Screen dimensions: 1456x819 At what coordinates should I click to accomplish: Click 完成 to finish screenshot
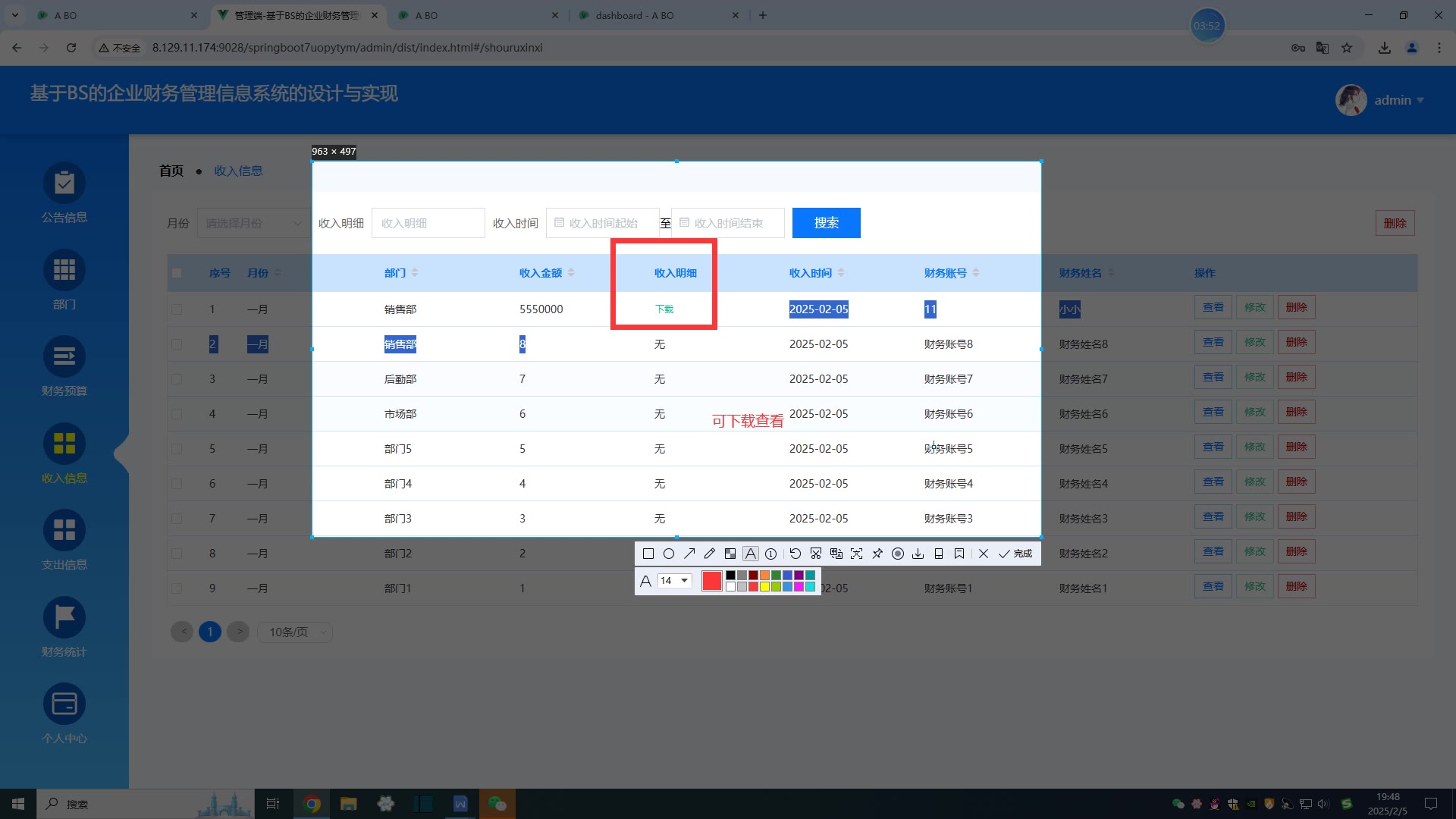coord(1015,554)
